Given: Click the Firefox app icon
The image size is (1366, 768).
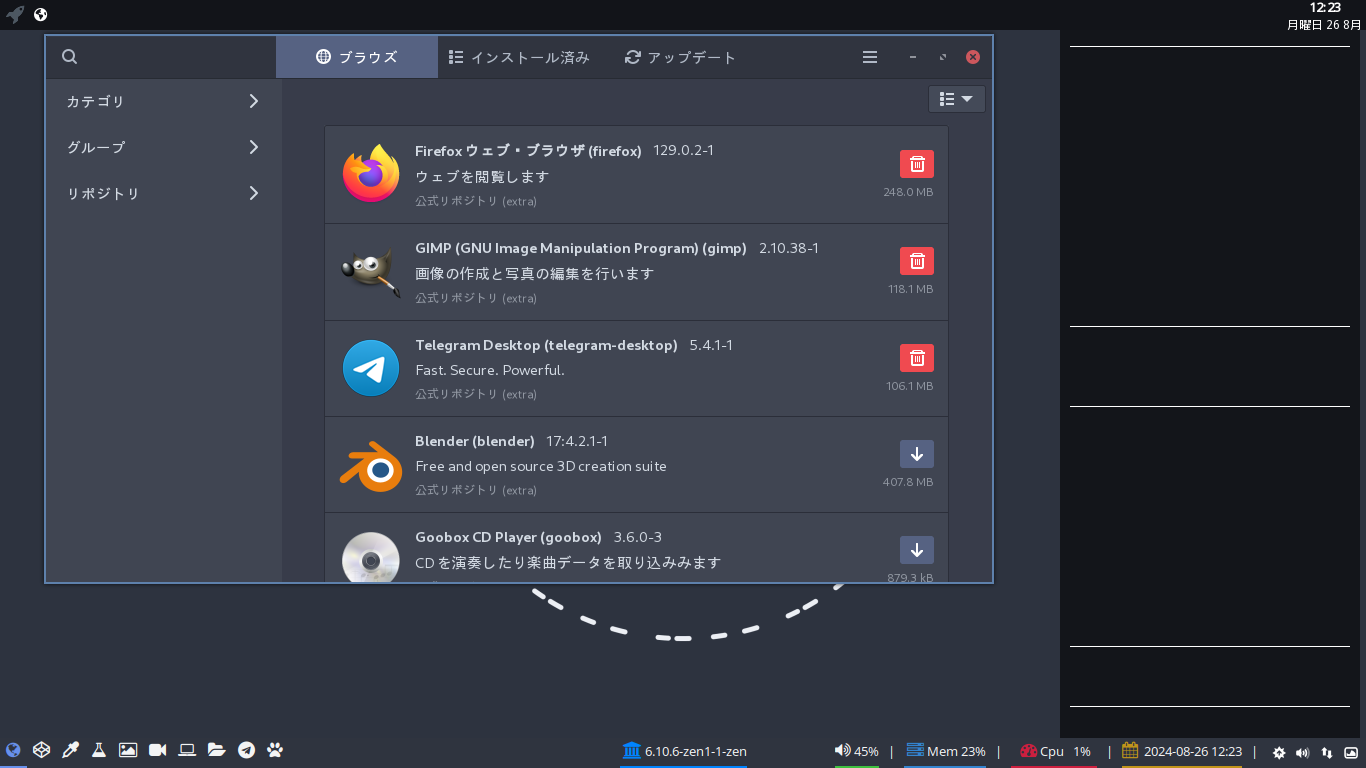Looking at the screenshot, I should pyautogui.click(x=371, y=174).
